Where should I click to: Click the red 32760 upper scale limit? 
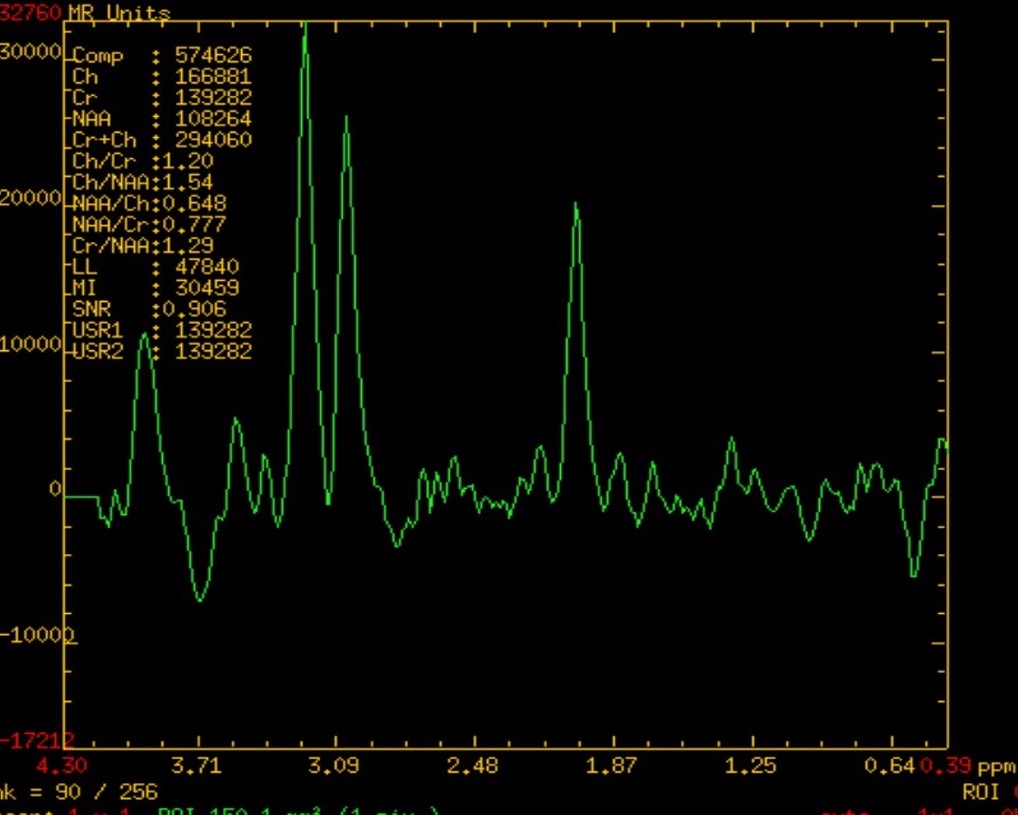pos(32,13)
